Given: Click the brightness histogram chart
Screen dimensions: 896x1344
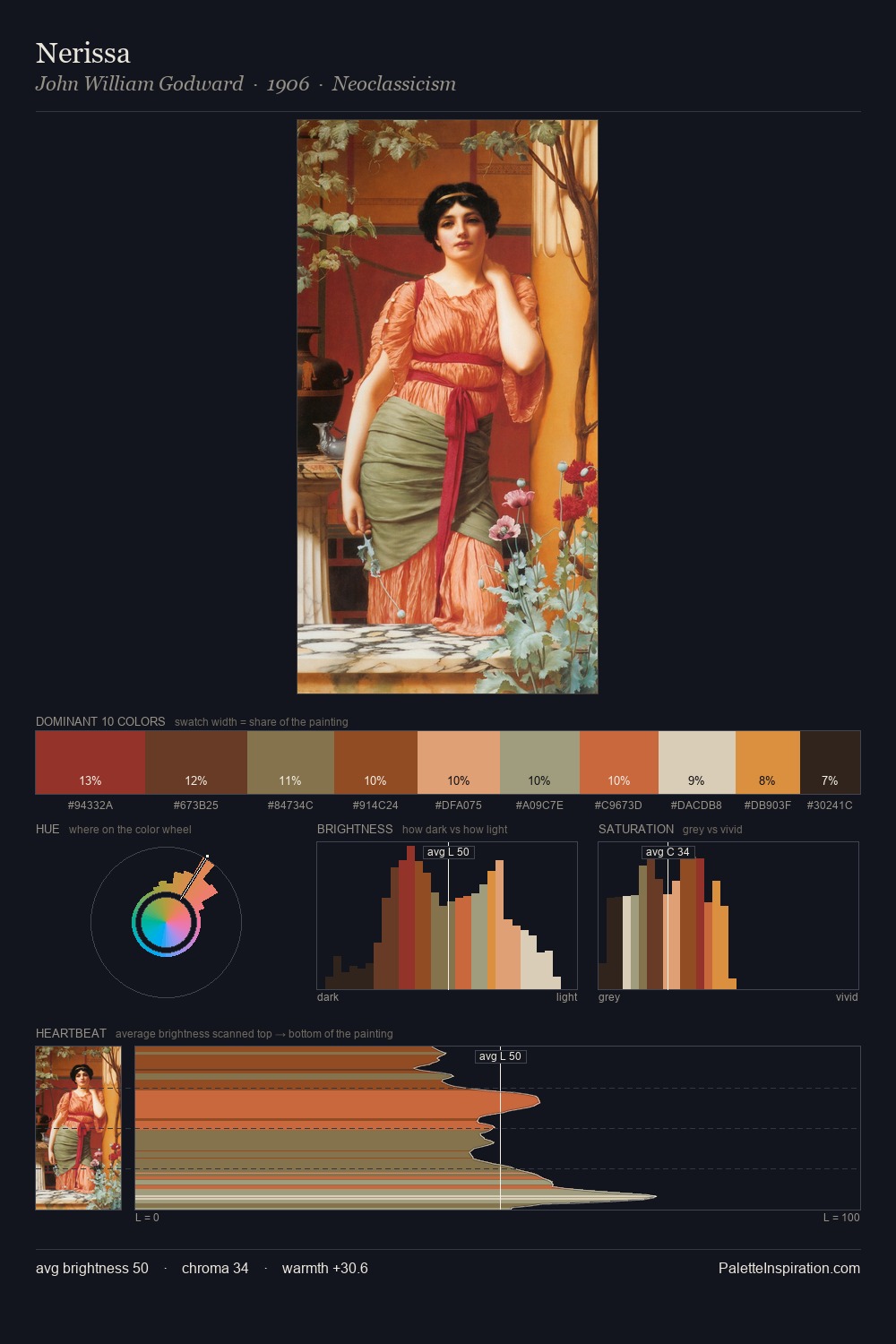Looking at the screenshot, I should 447,916.
